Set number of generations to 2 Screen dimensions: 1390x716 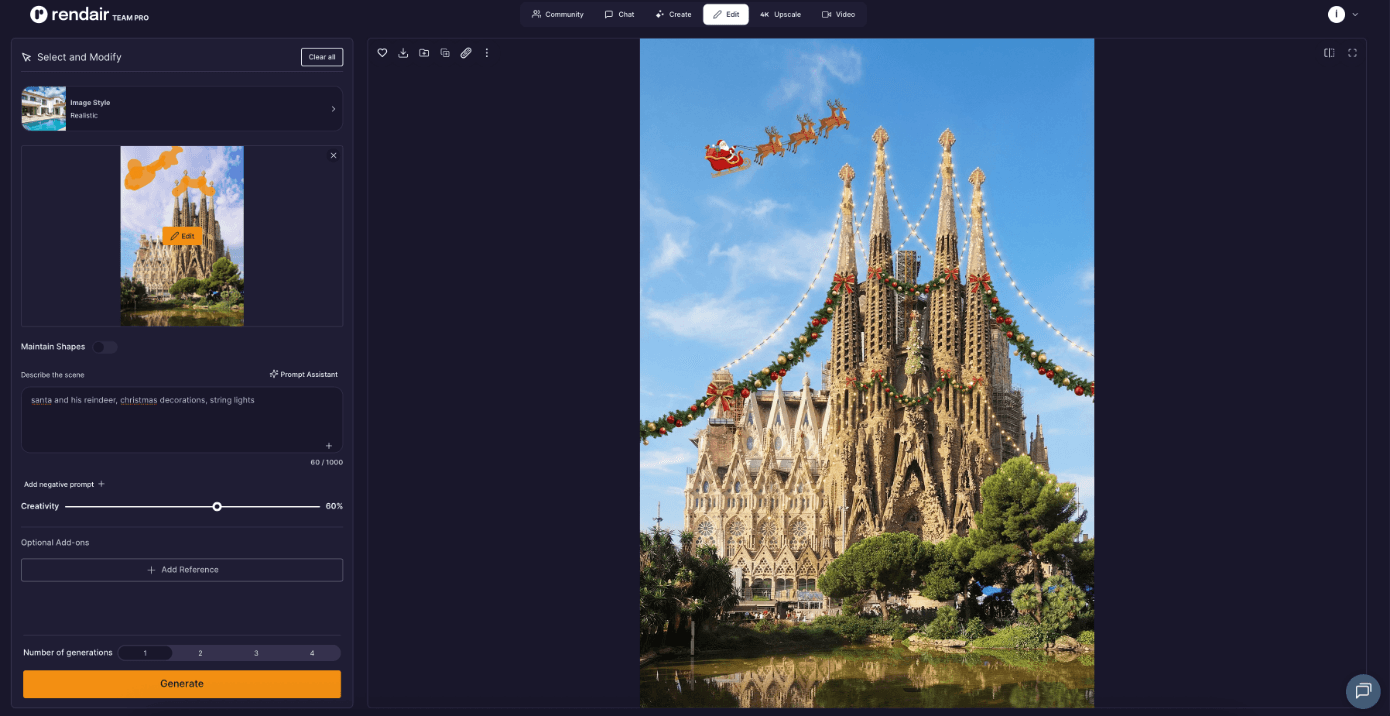200,653
